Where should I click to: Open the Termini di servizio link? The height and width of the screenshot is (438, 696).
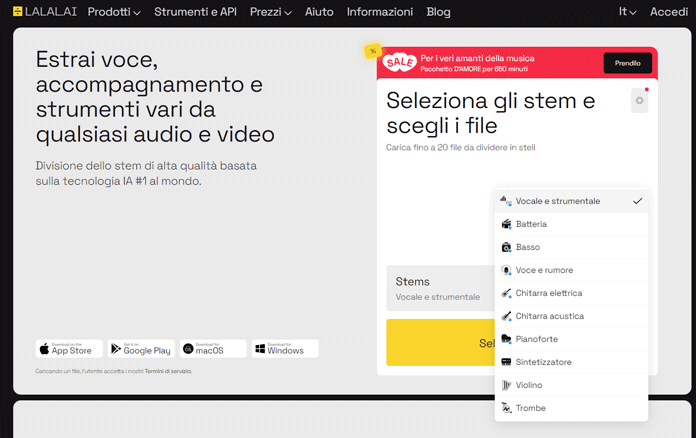click(168, 371)
